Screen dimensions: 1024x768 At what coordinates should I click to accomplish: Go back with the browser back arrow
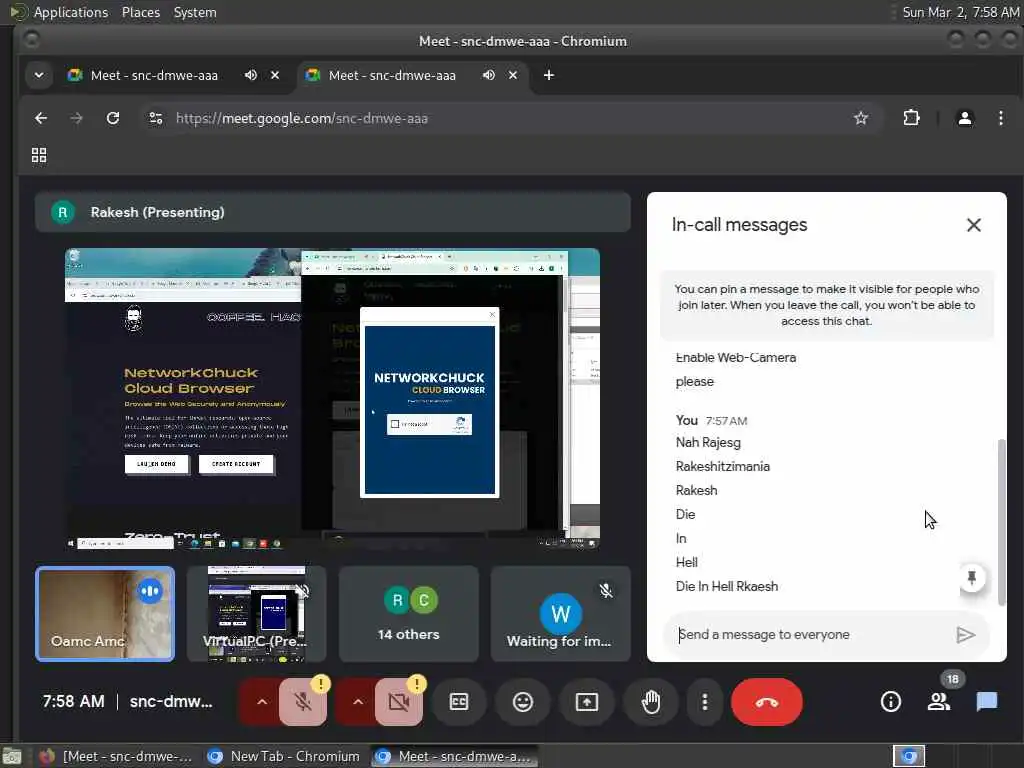click(41, 118)
